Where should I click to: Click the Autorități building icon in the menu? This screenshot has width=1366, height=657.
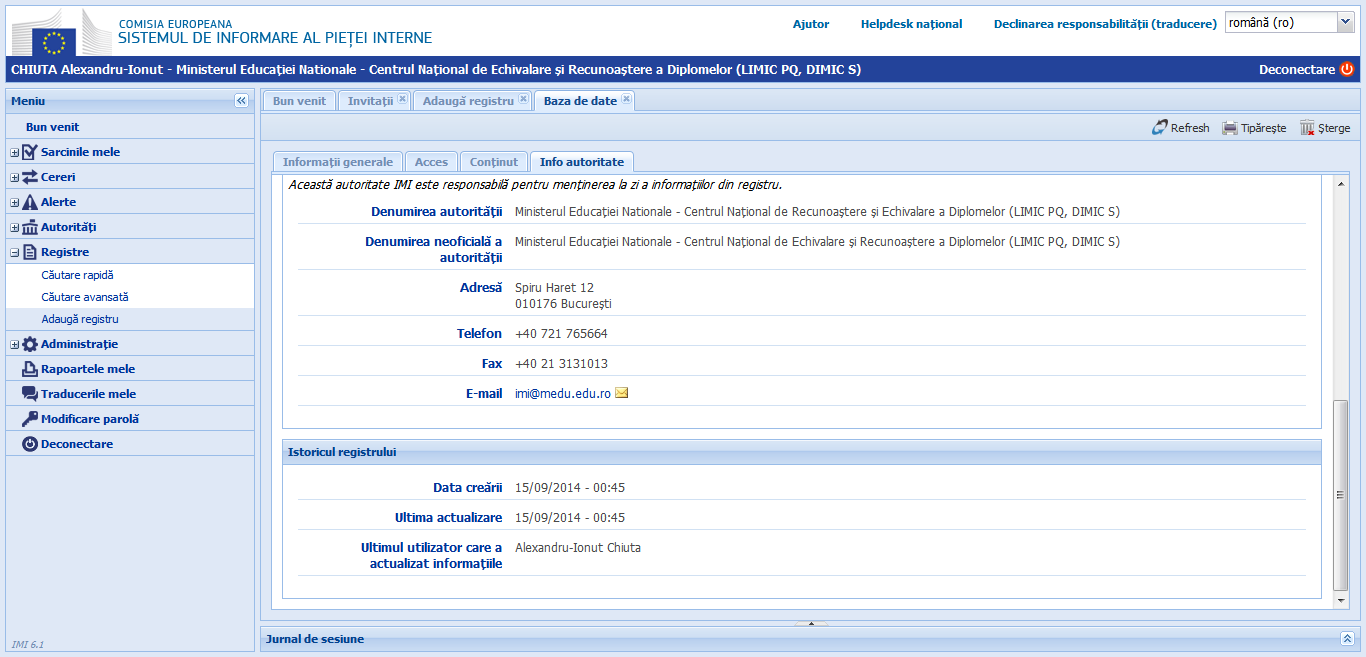tap(31, 226)
